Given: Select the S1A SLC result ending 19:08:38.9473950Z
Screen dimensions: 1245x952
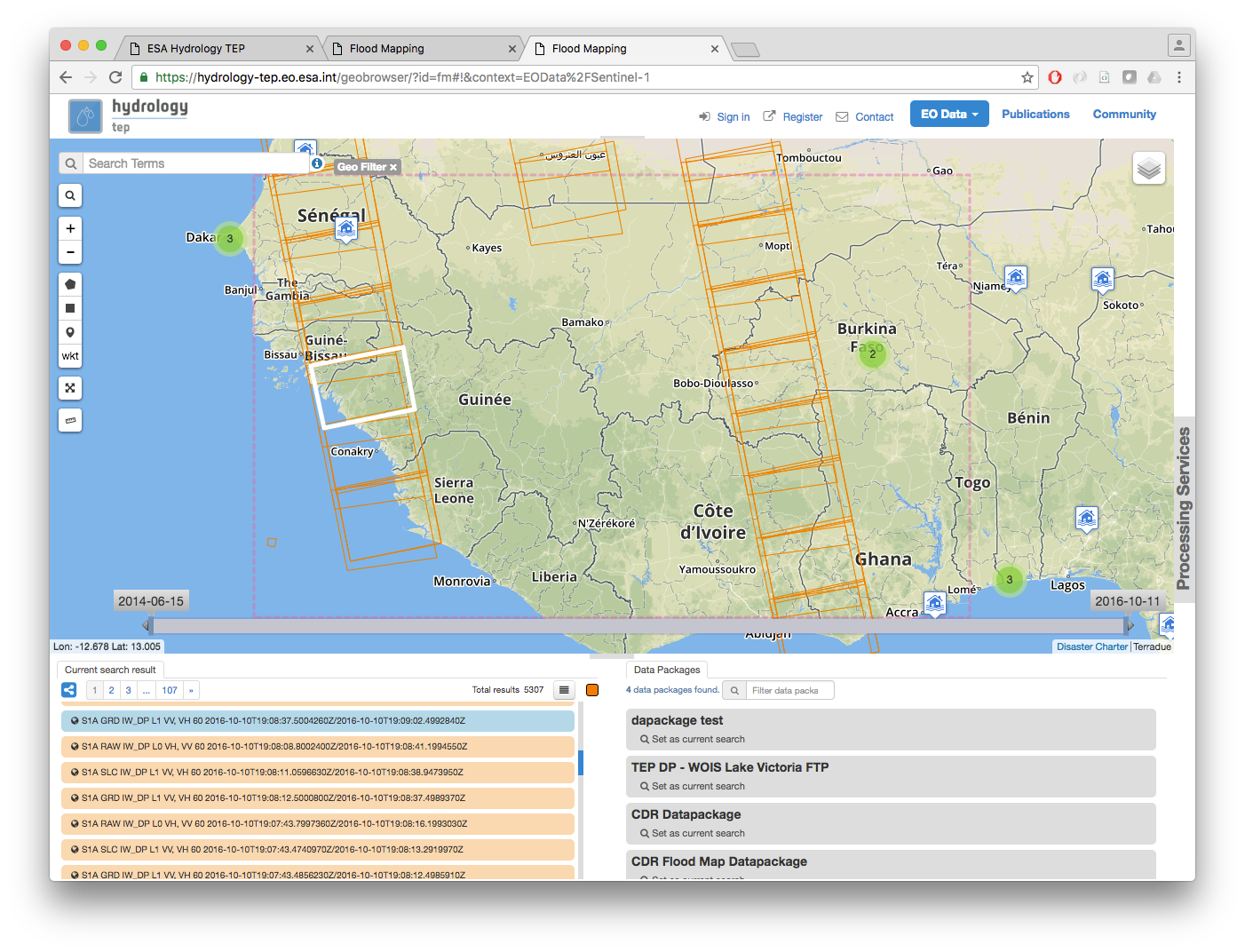Looking at the screenshot, I should pos(318,773).
